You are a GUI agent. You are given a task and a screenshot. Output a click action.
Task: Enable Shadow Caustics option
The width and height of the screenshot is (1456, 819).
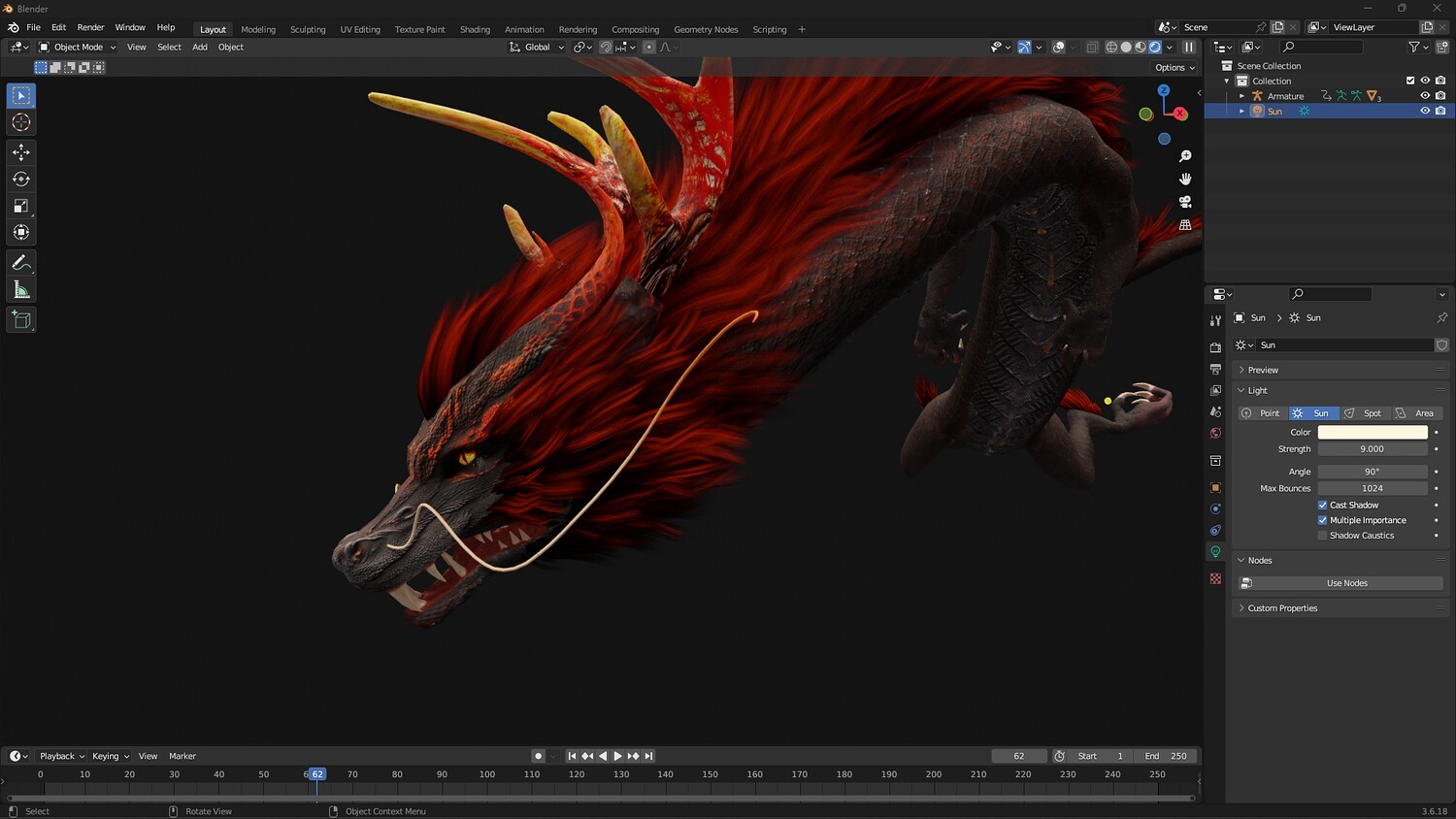click(1322, 536)
